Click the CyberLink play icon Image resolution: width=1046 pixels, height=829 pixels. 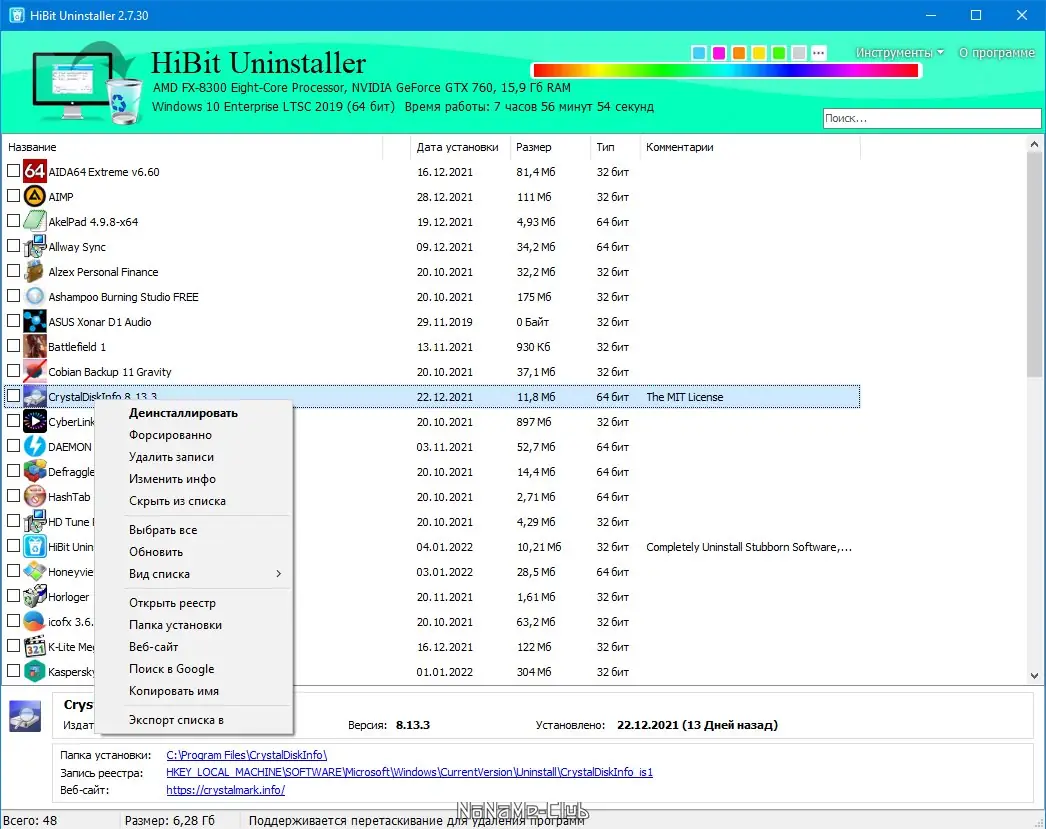click(35, 422)
